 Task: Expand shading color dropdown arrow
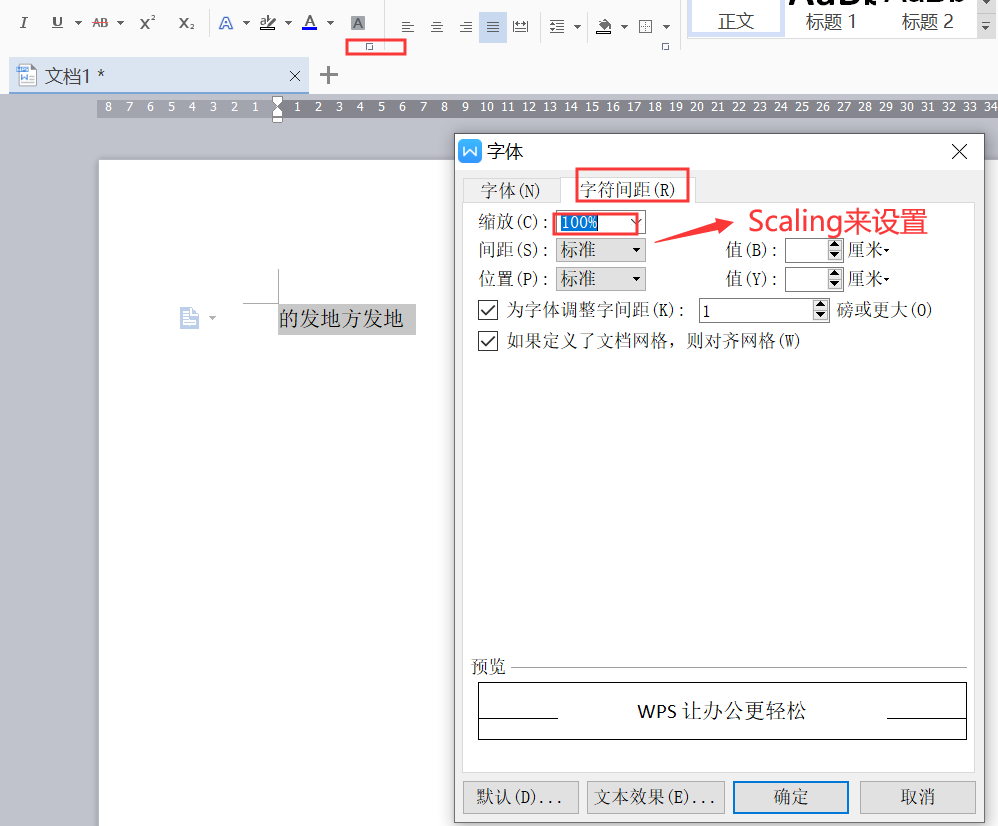pos(624,27)
